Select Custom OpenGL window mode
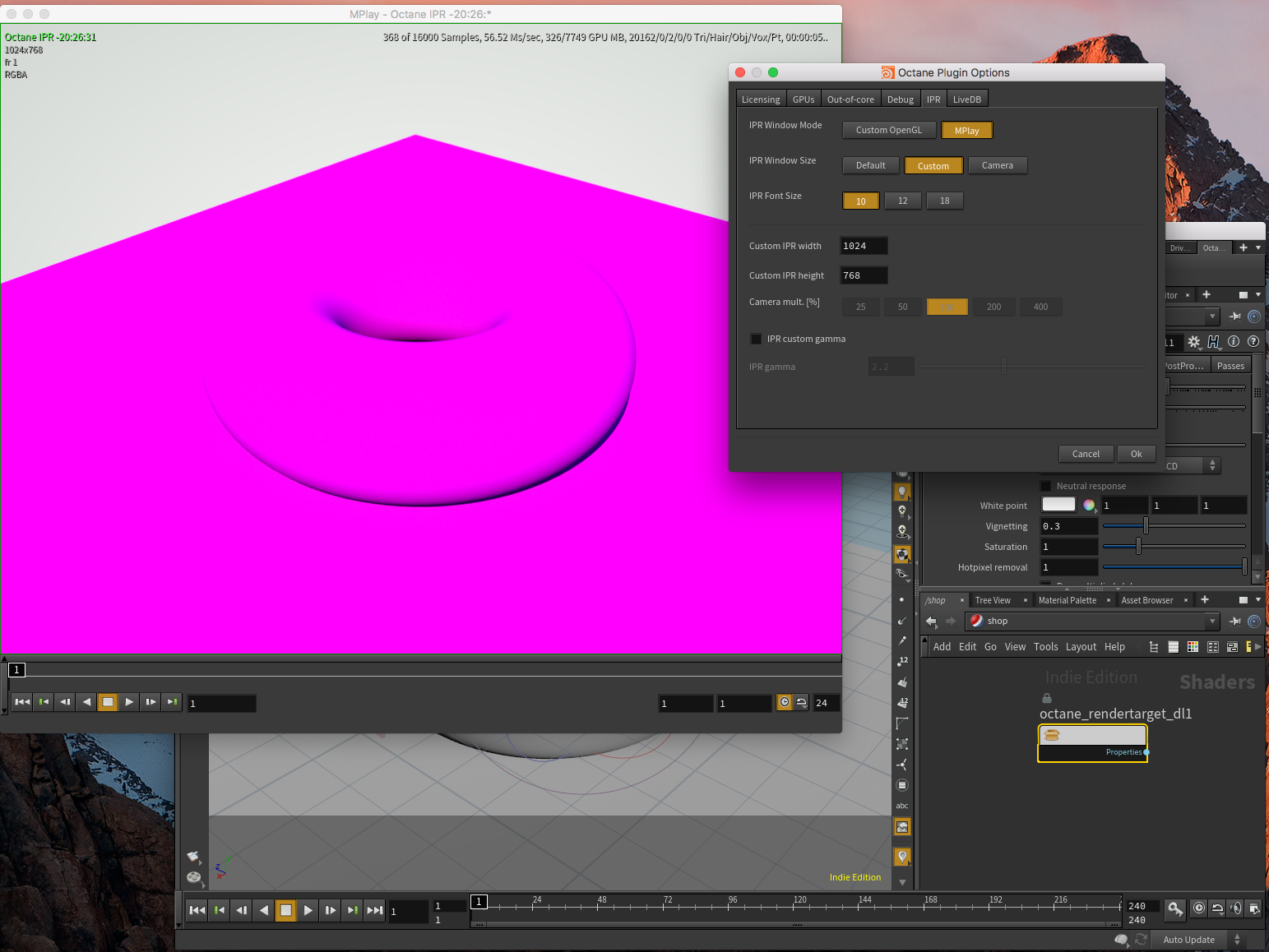1269x952 pixels. tap(889, 130)
